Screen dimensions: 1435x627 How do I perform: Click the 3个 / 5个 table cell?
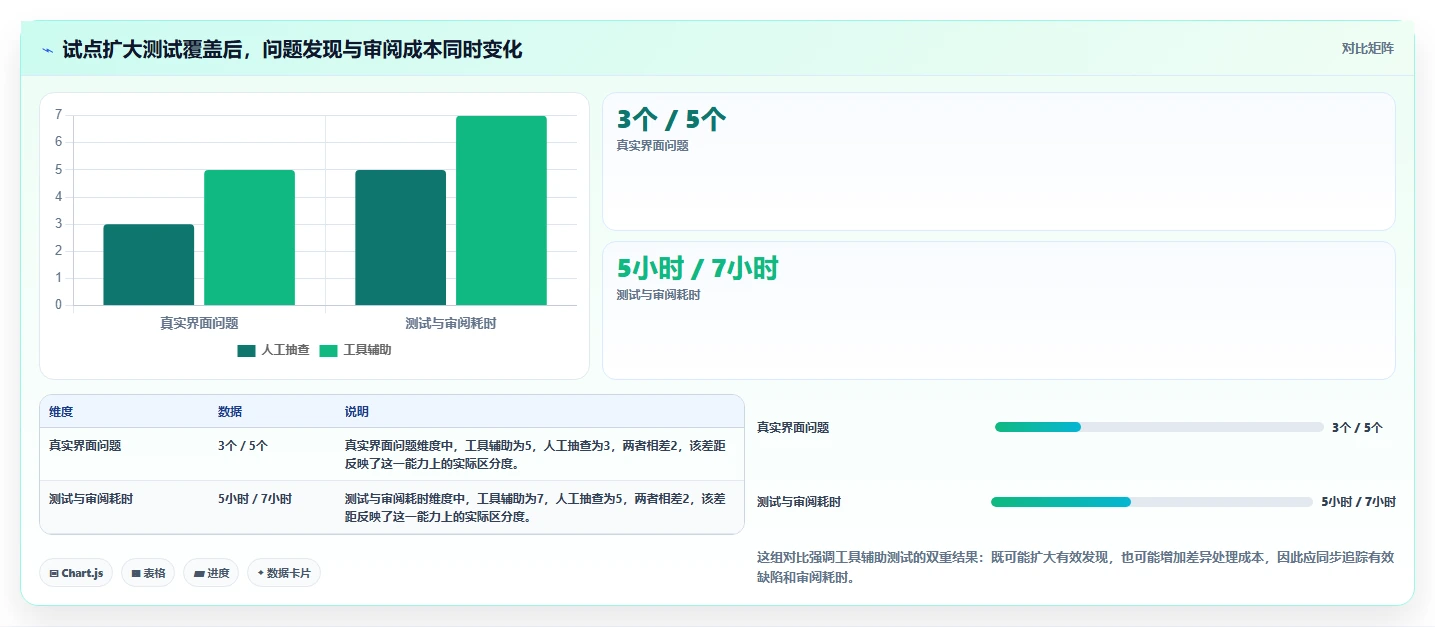tap(243, 446)
